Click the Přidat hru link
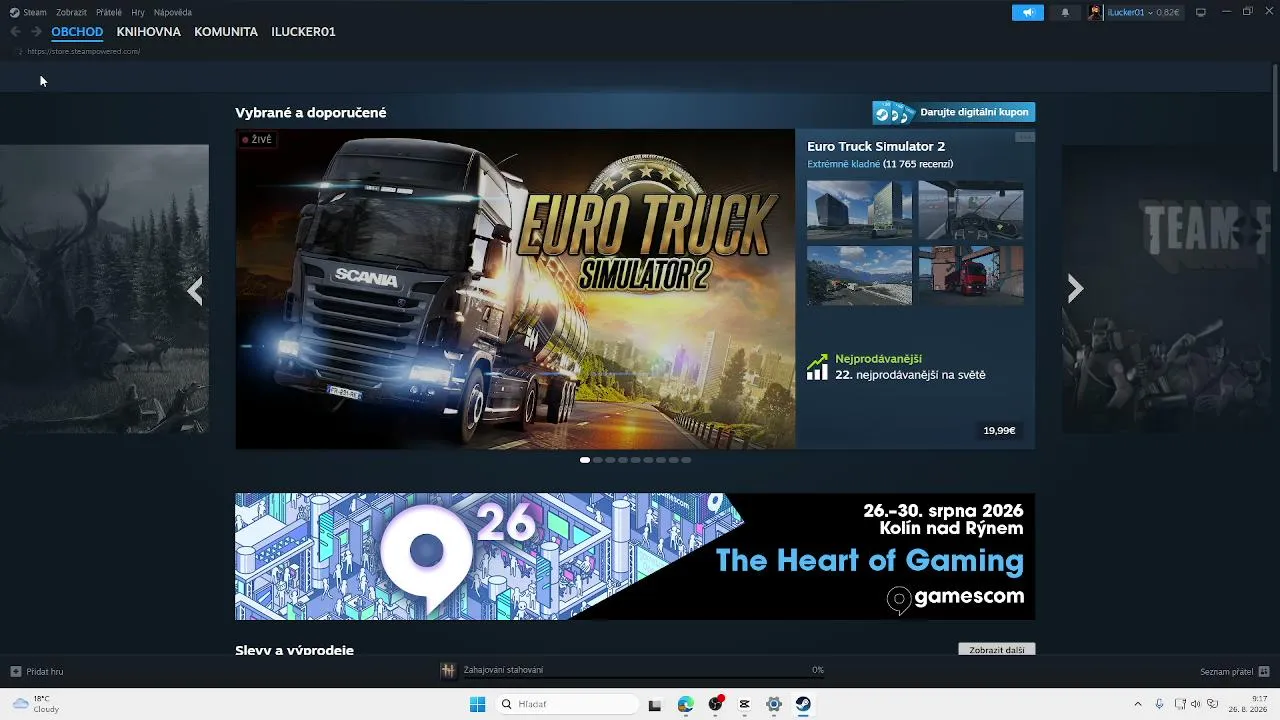The image size is (1280, 720). click(45, 671)
